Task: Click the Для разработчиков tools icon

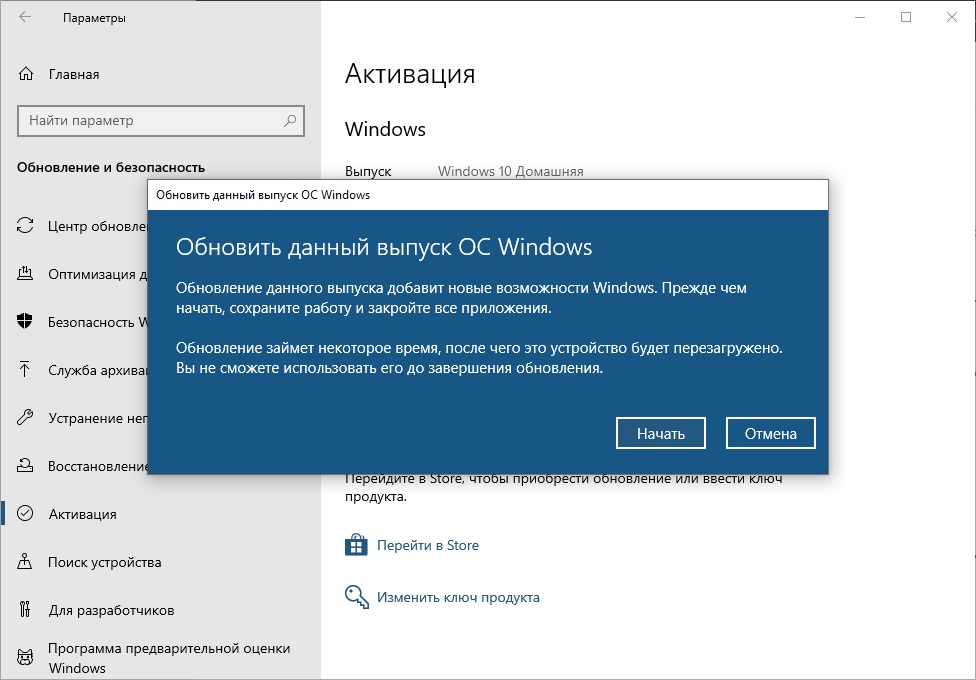Action: pos(25,609)
